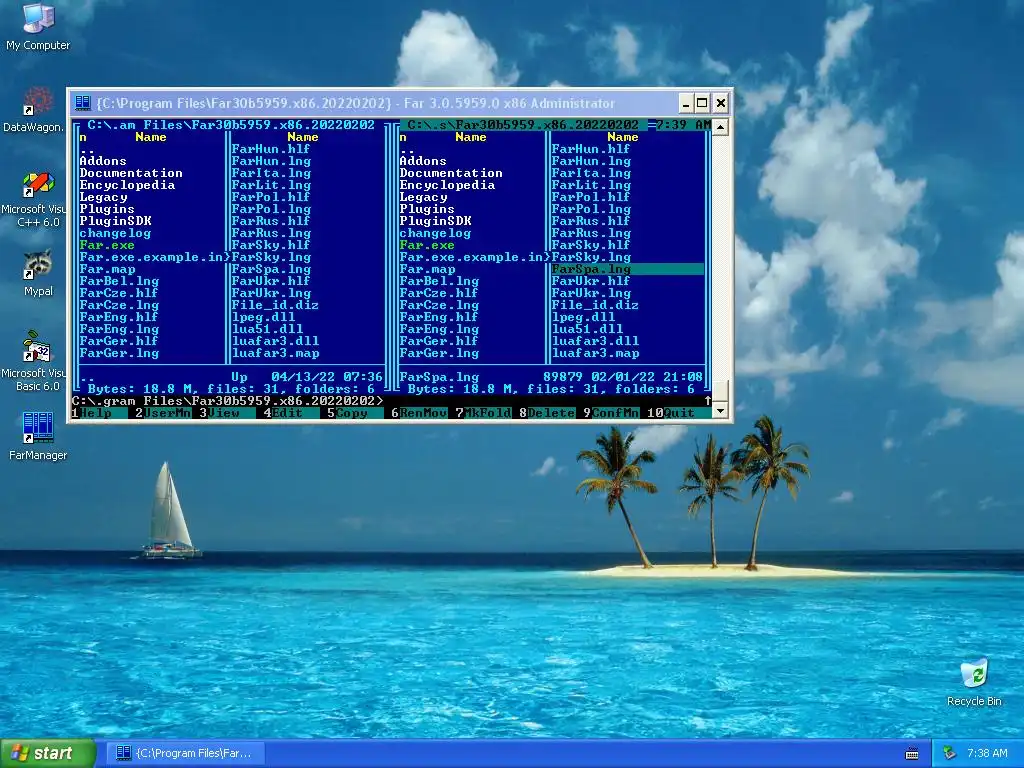Click console scrollbar up arrow

coord(720,127)
